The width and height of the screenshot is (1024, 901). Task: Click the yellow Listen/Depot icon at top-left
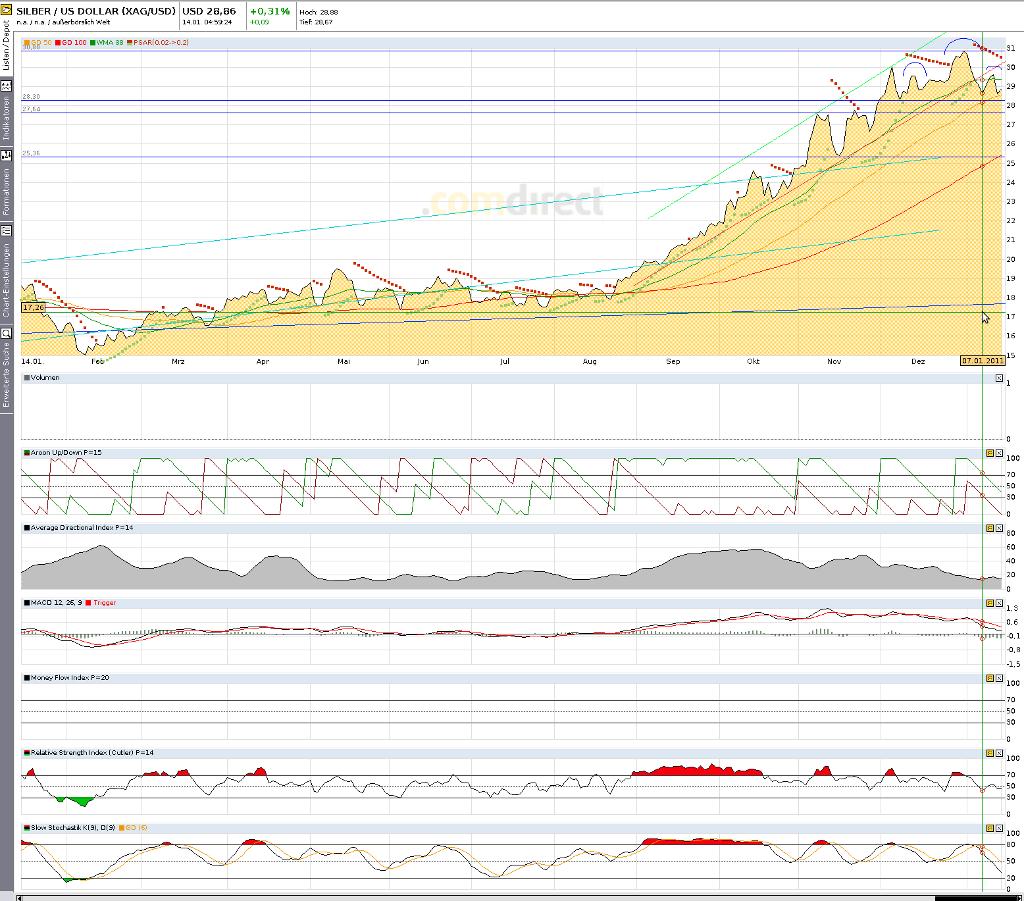click(x=6, y=9)
